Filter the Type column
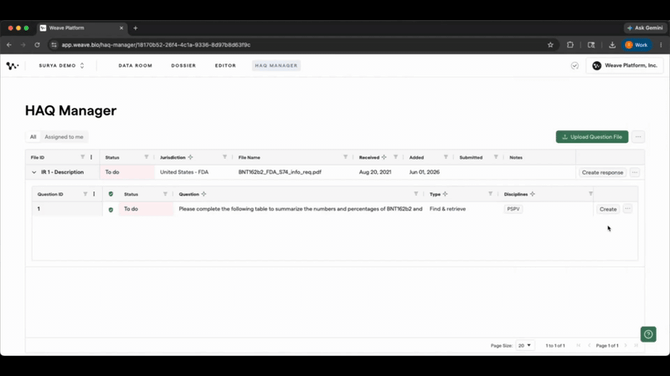This screenshot has width=670, height=376. tap(490, 194)
